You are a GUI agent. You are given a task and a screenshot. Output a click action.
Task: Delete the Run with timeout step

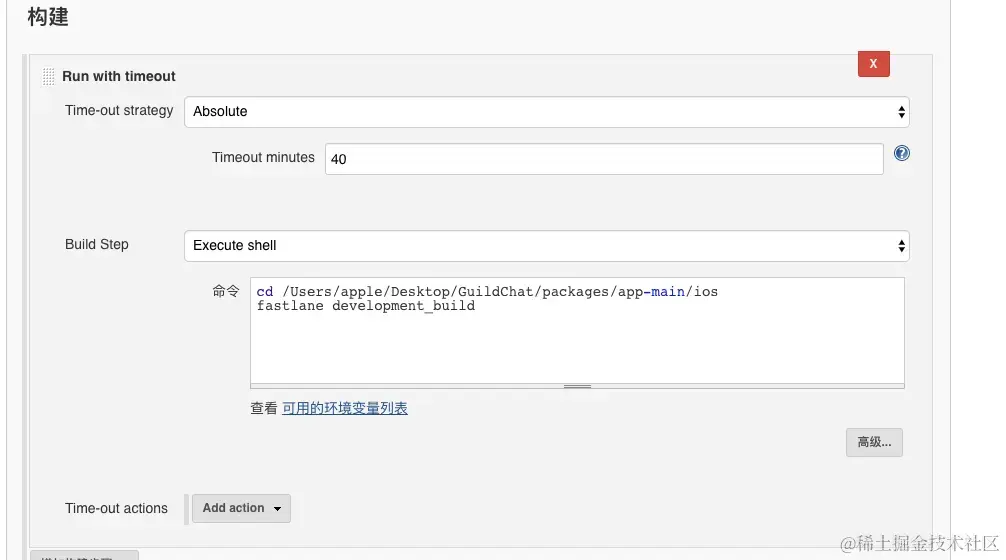coord(873,64)
